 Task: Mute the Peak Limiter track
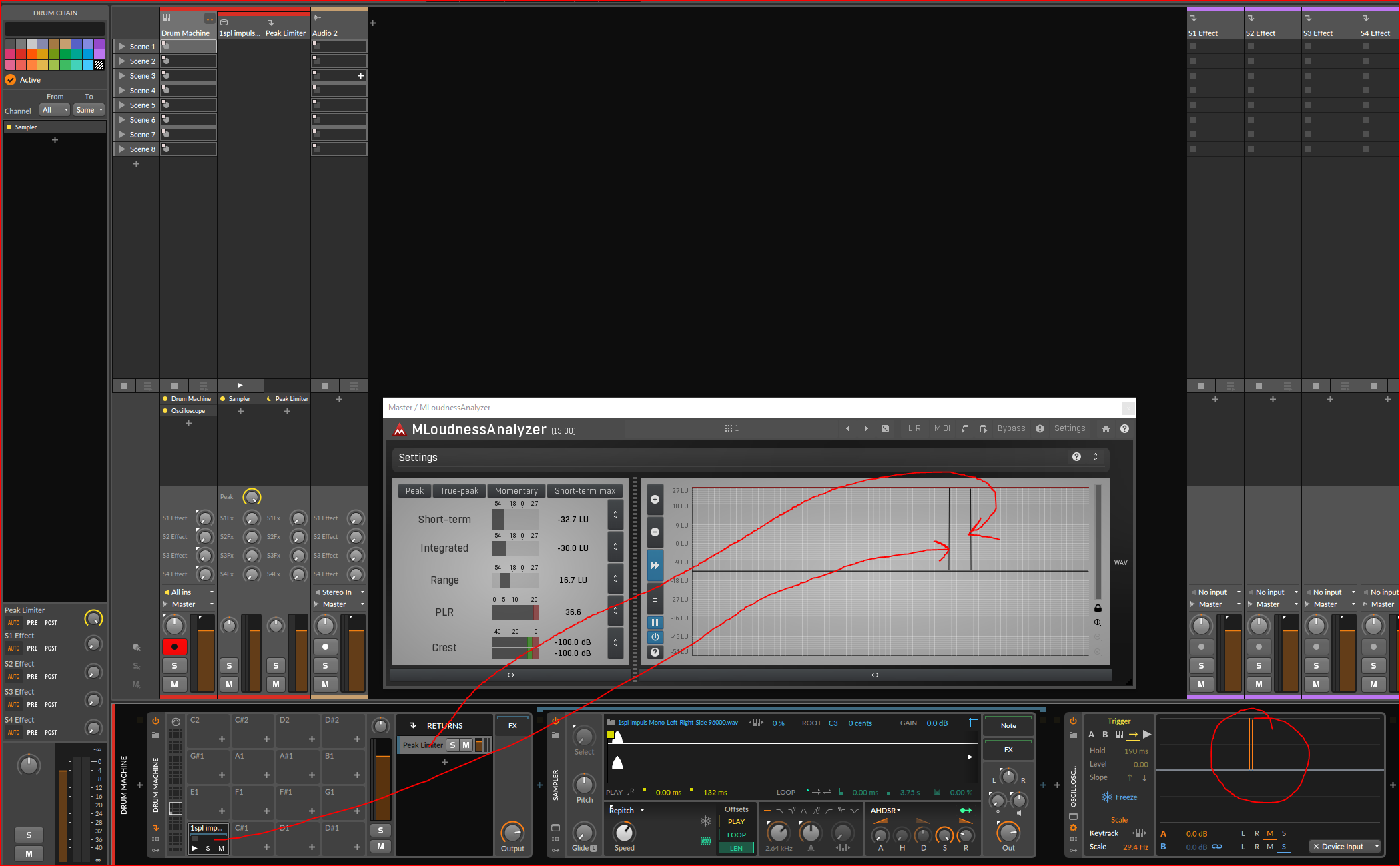pyautogui.click(x=276, y=684)
